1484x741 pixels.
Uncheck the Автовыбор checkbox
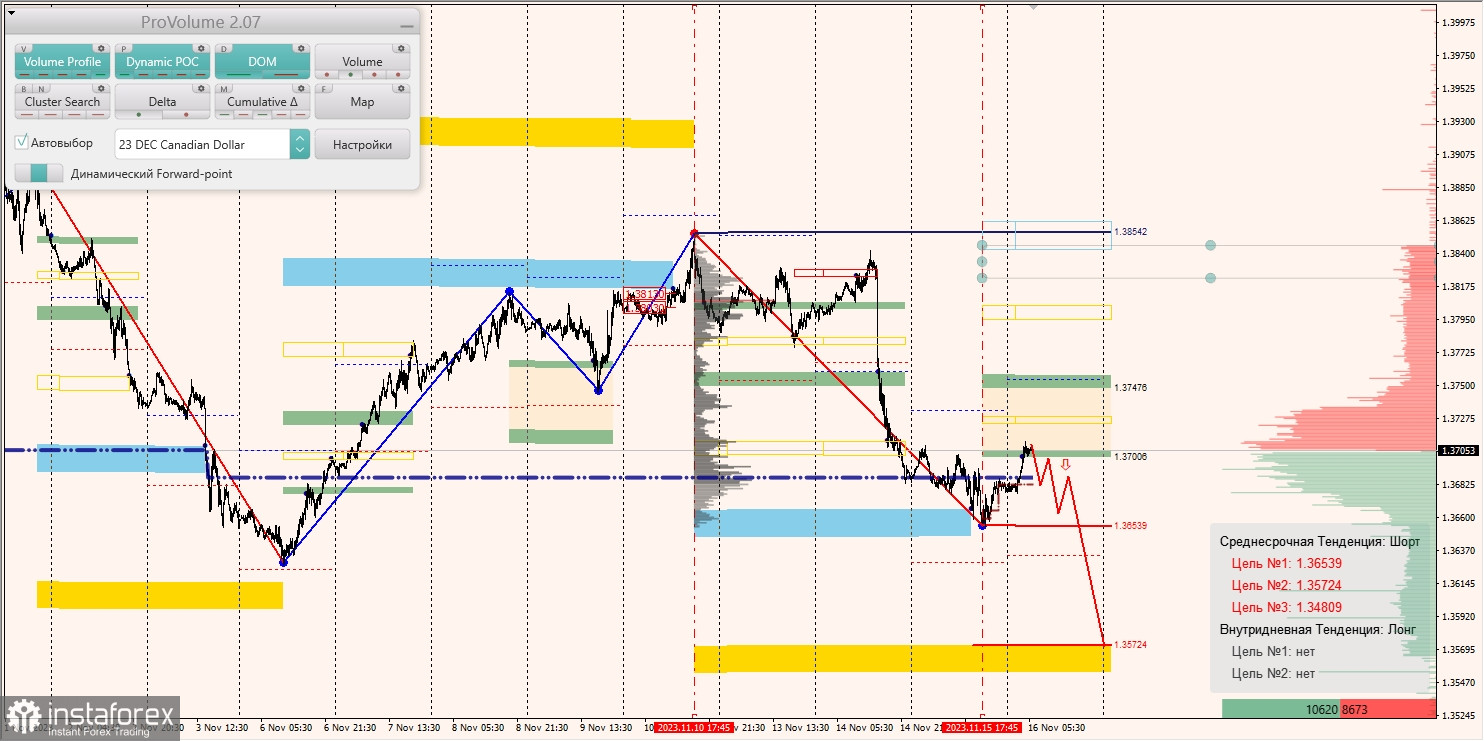point(22,143)
